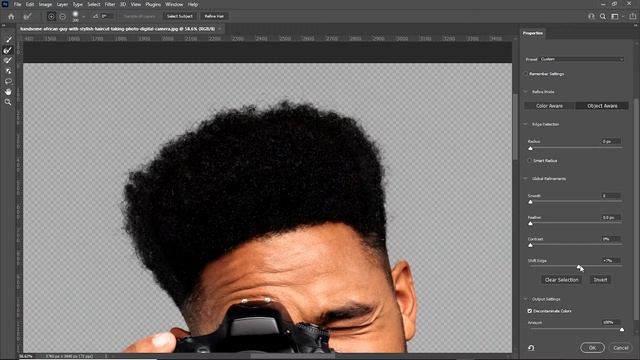This screenshot has width=640, height=360.
Task: Click the Feather value input field
Action: [611, 218]
